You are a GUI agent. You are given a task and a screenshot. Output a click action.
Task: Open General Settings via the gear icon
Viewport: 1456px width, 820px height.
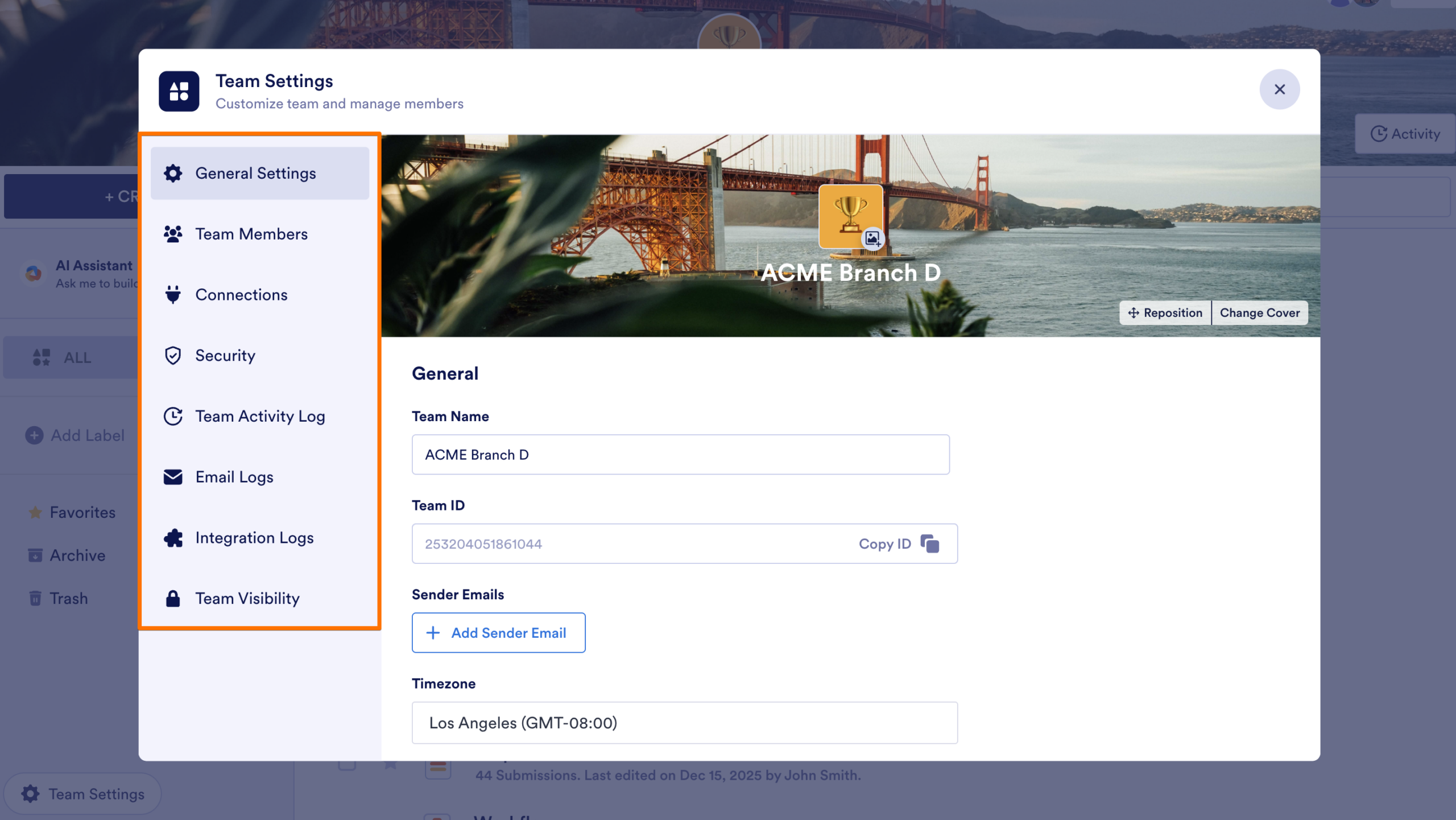click(x=174, y=174)
